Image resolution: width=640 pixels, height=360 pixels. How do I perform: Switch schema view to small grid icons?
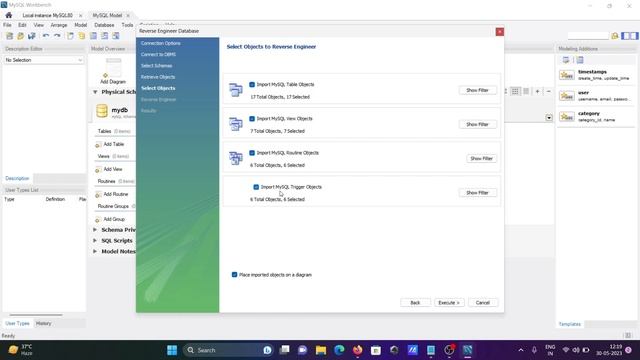515,91
